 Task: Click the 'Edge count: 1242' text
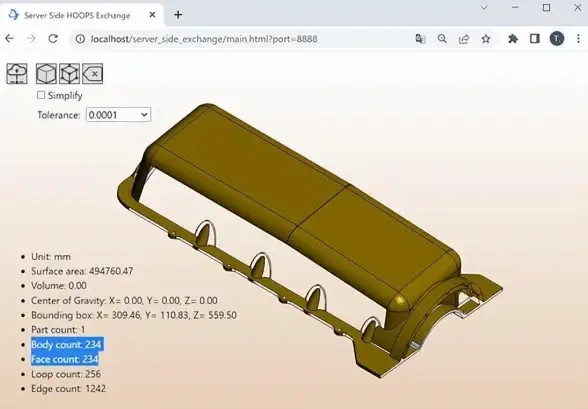pyautogui.click(x=68, y=389)
